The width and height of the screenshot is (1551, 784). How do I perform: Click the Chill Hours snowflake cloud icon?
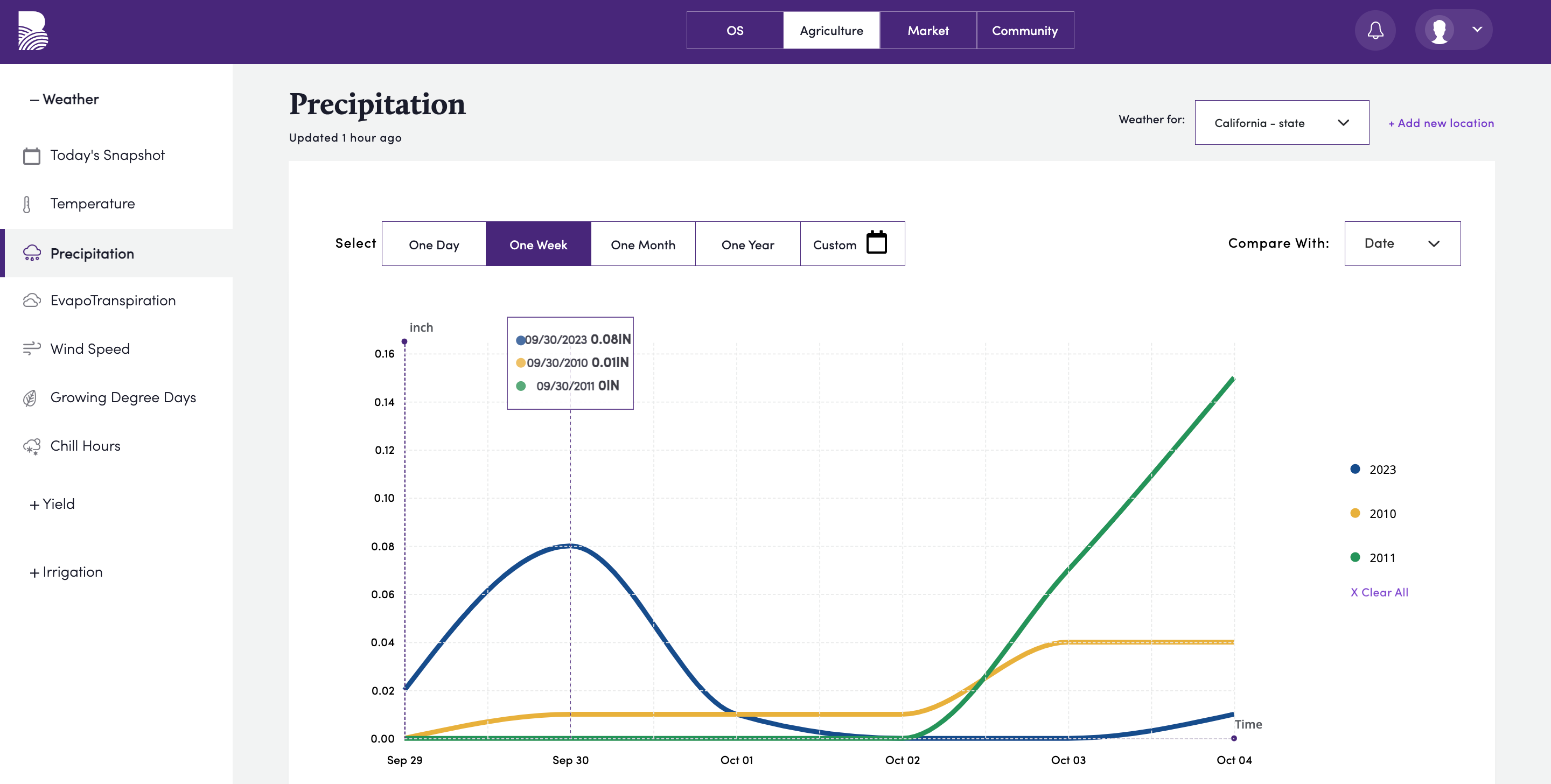pos(31,446)
